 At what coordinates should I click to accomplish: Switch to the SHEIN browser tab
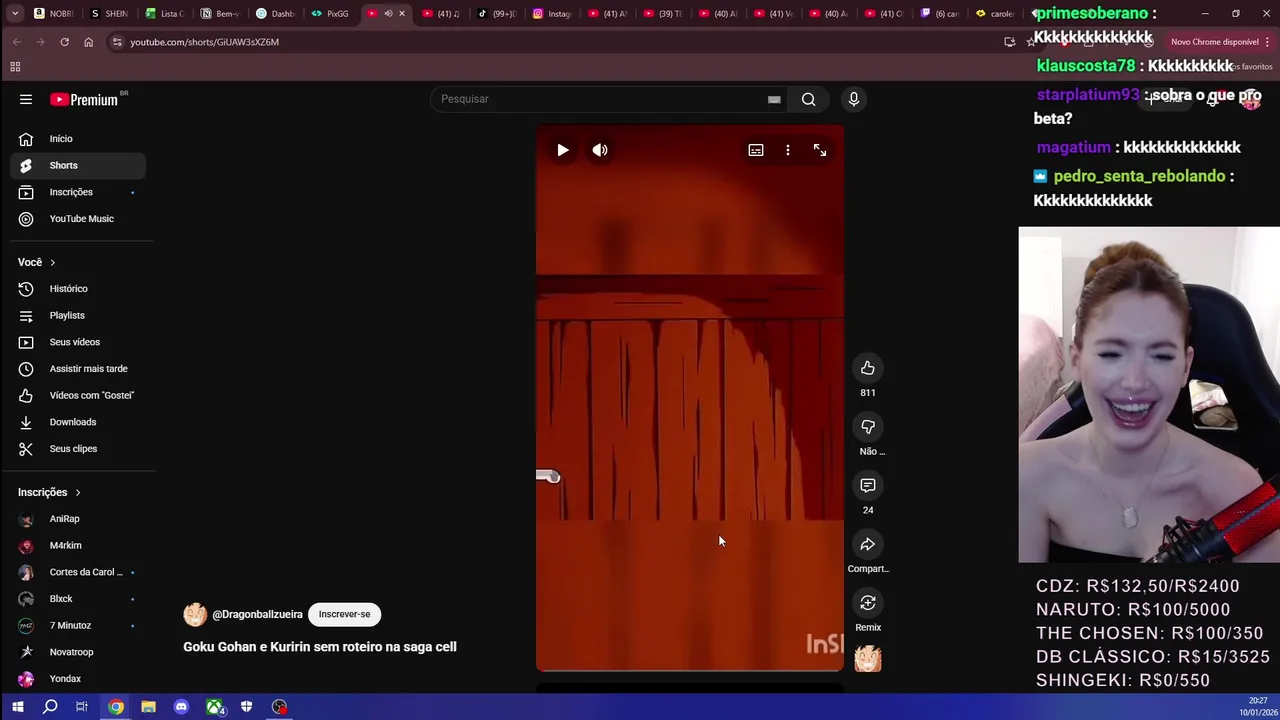coord(110,14)
